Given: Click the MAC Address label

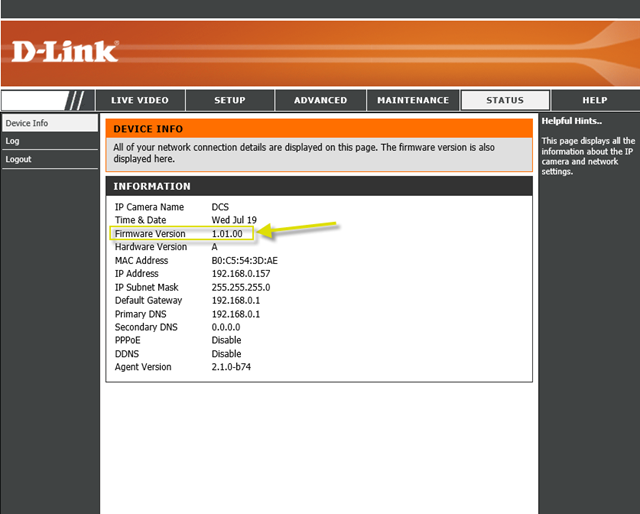Looking at the screenshot, I should (x=142, y=260).
